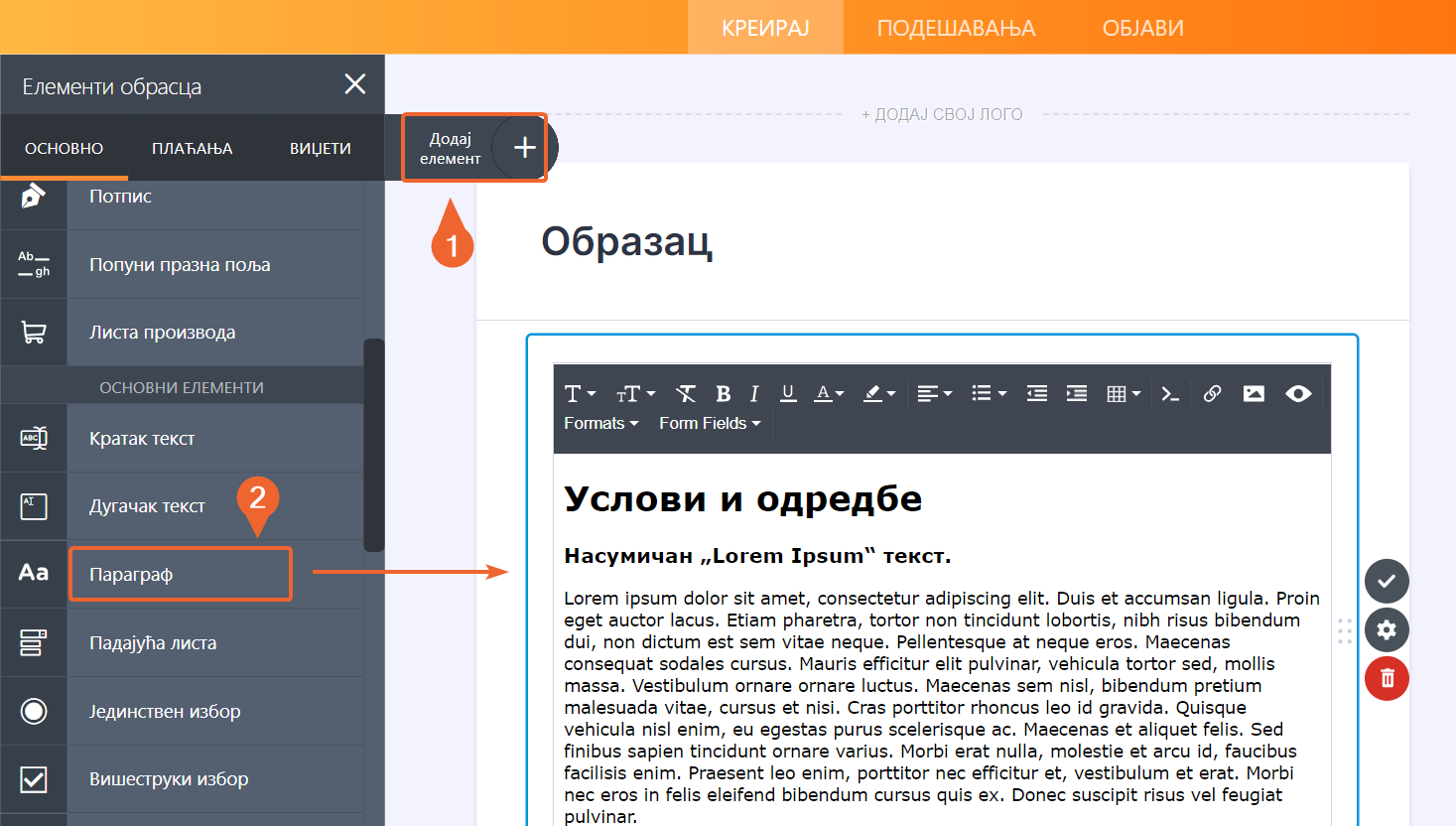Click the ДОДАЈ СВОЈ ЛОГО link
The width and height of the screenshot is (1456, 826).
tap(942, 114)
